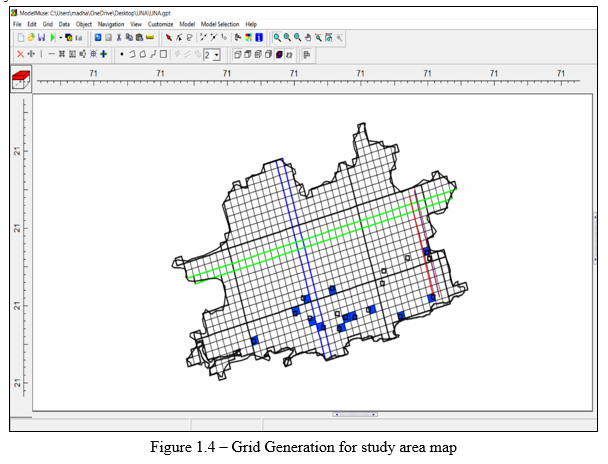Select the Create Rectangle Object tool

coord(164,54)
